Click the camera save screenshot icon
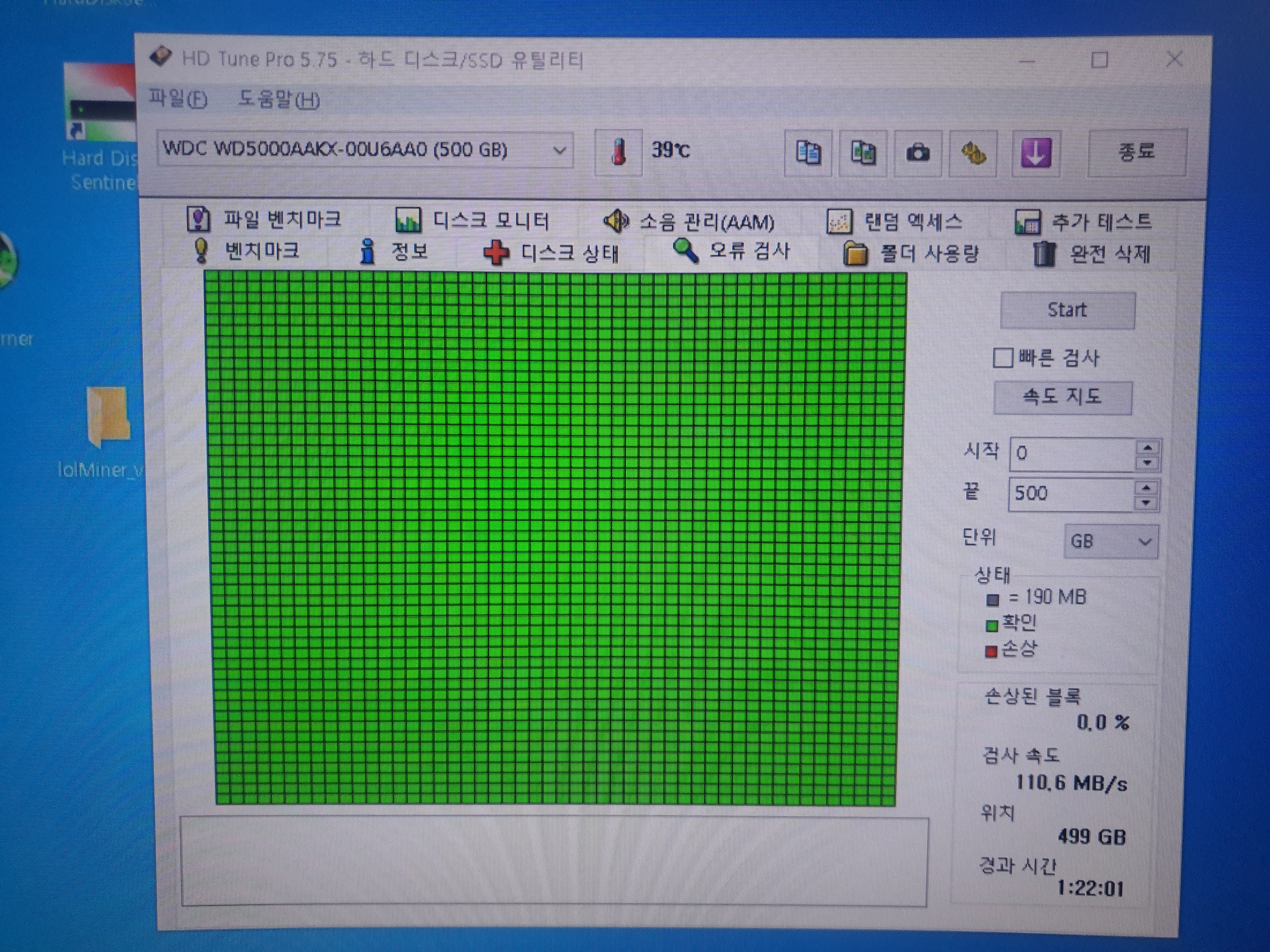 click(918, 153)
